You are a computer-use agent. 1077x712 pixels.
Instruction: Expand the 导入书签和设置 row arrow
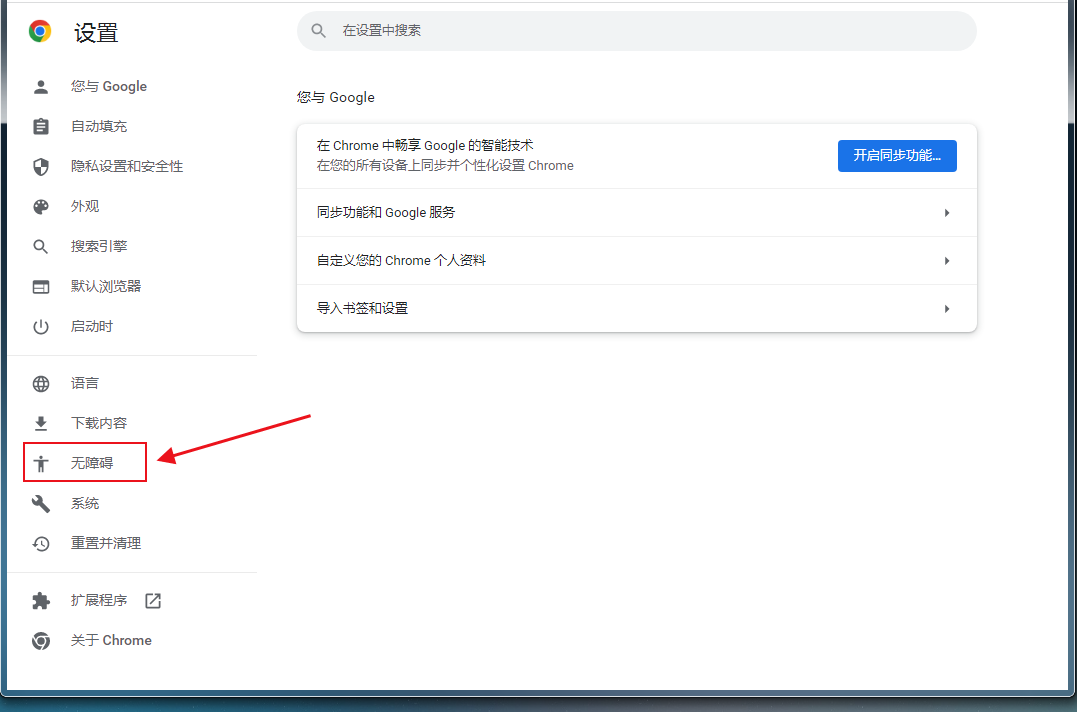(x=946, y=309)
